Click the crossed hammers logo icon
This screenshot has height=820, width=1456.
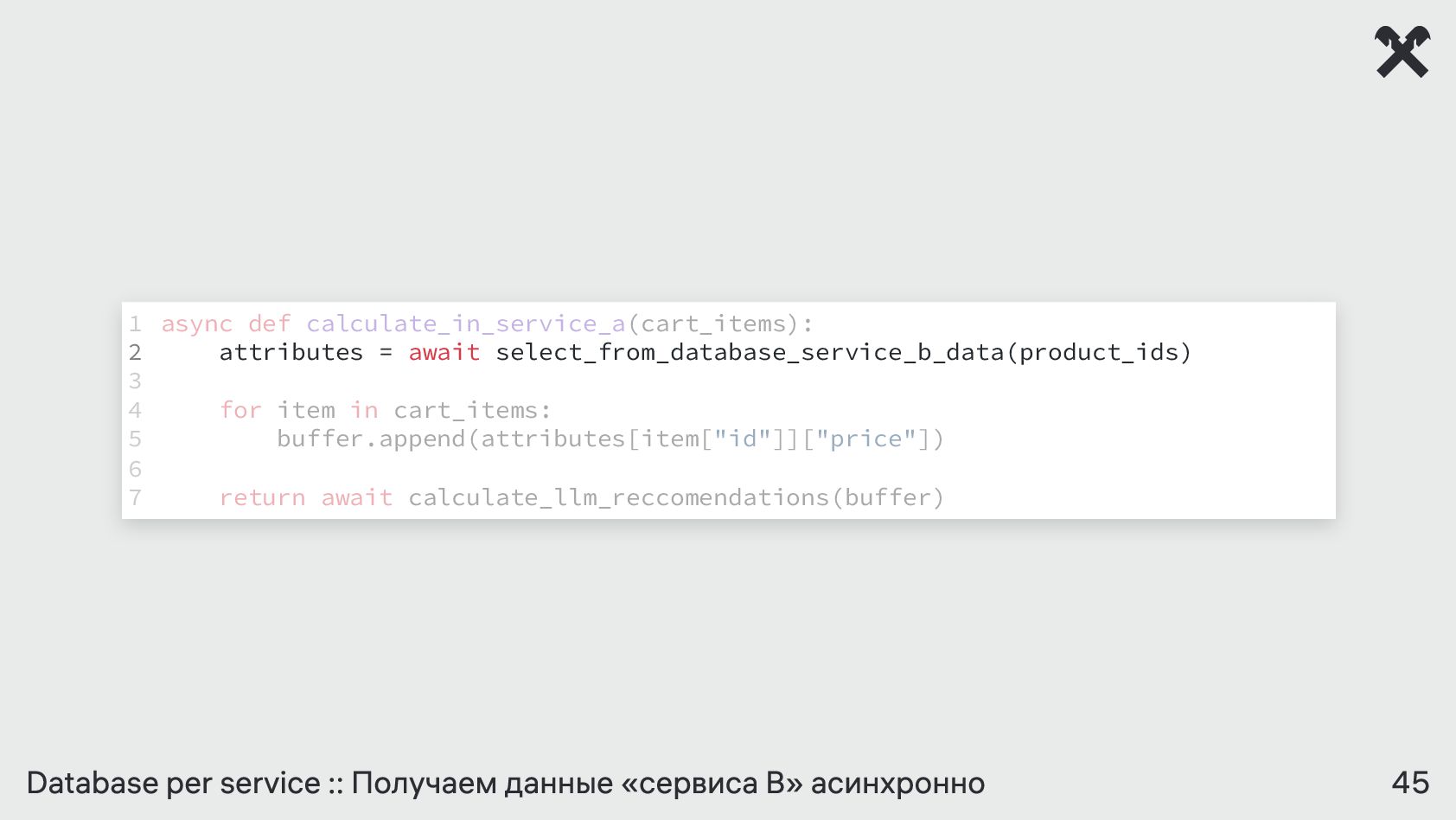1402,52
